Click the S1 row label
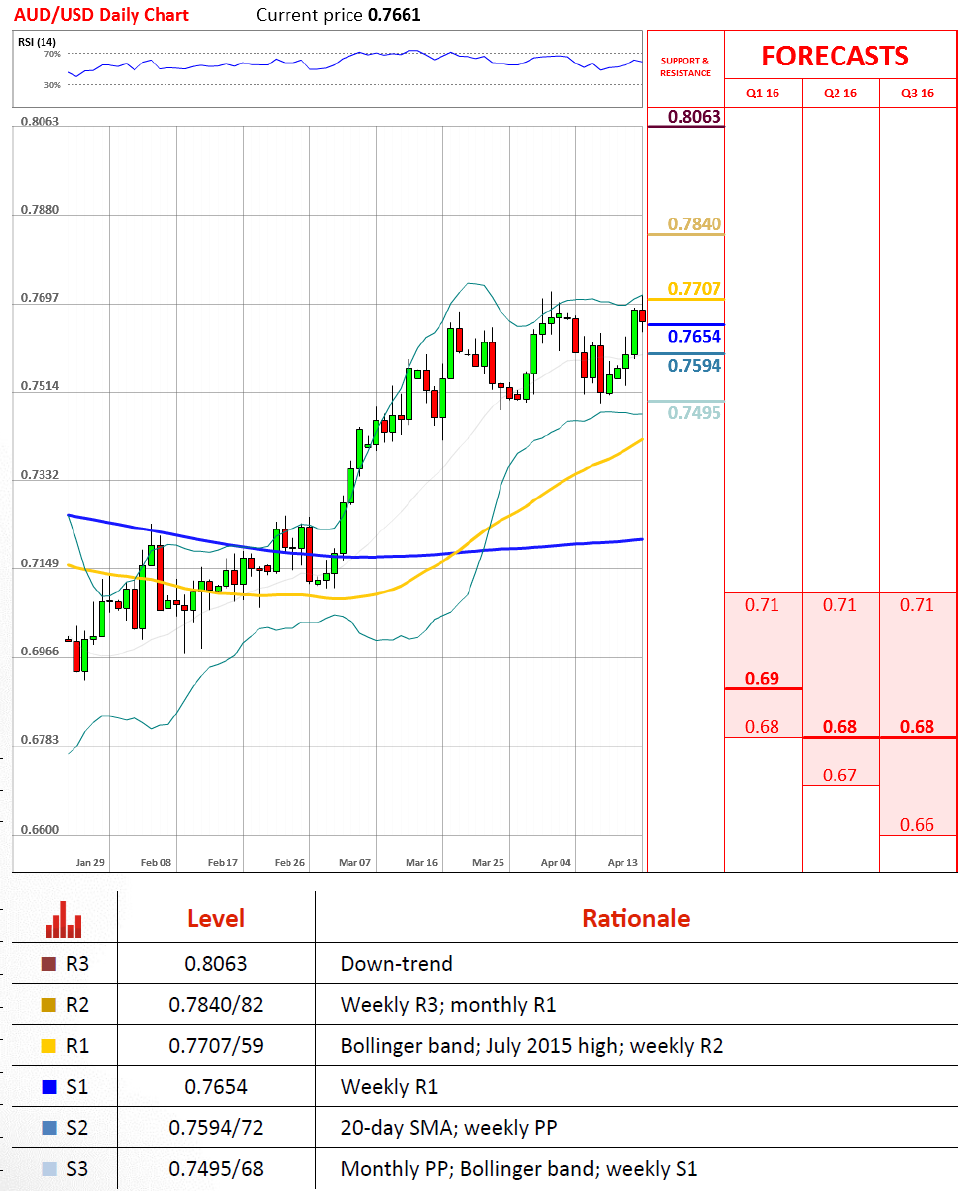968x1191 pixels. [77, 1087]
